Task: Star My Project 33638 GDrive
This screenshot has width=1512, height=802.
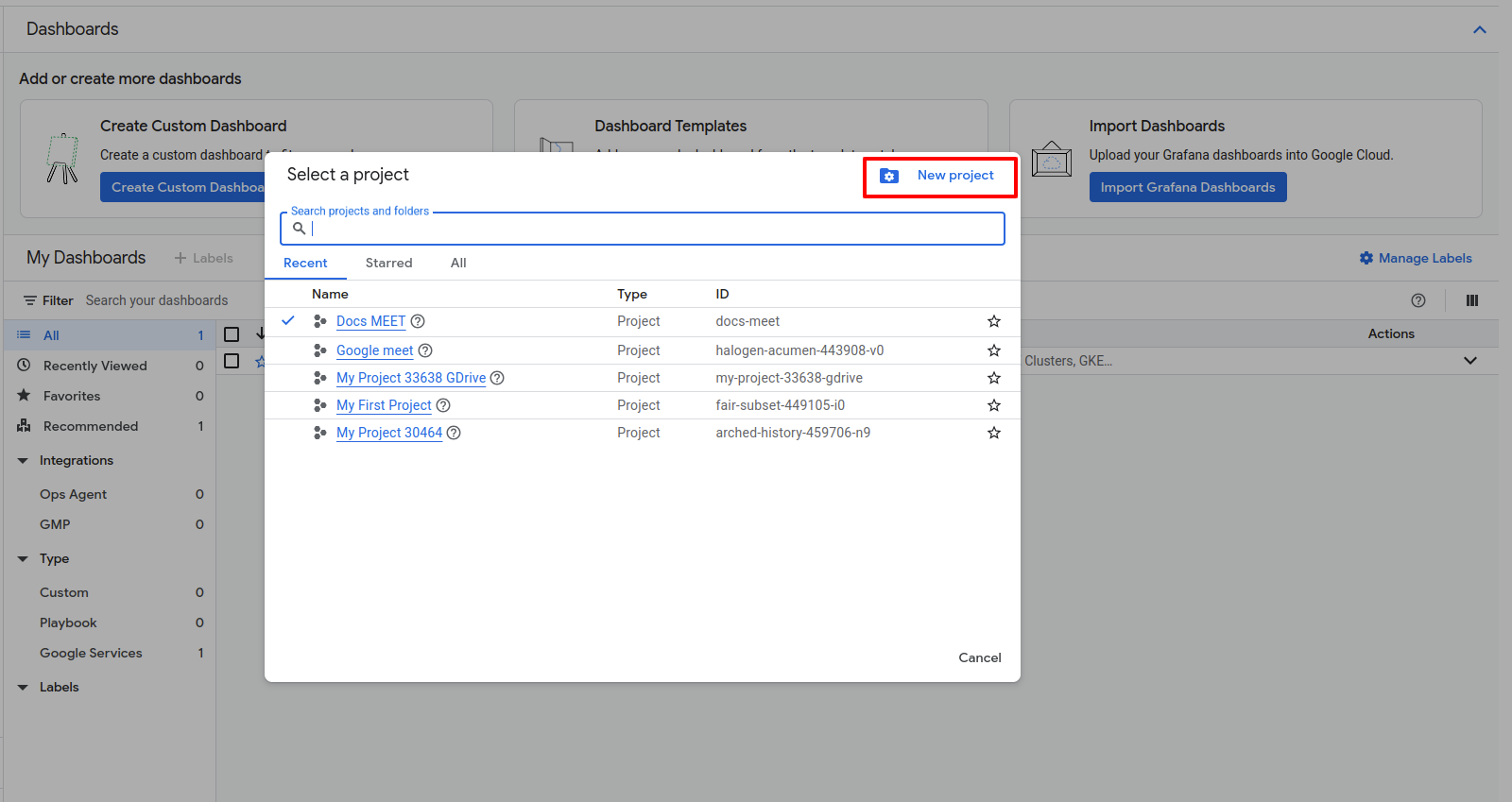Action: pos(994,378)
